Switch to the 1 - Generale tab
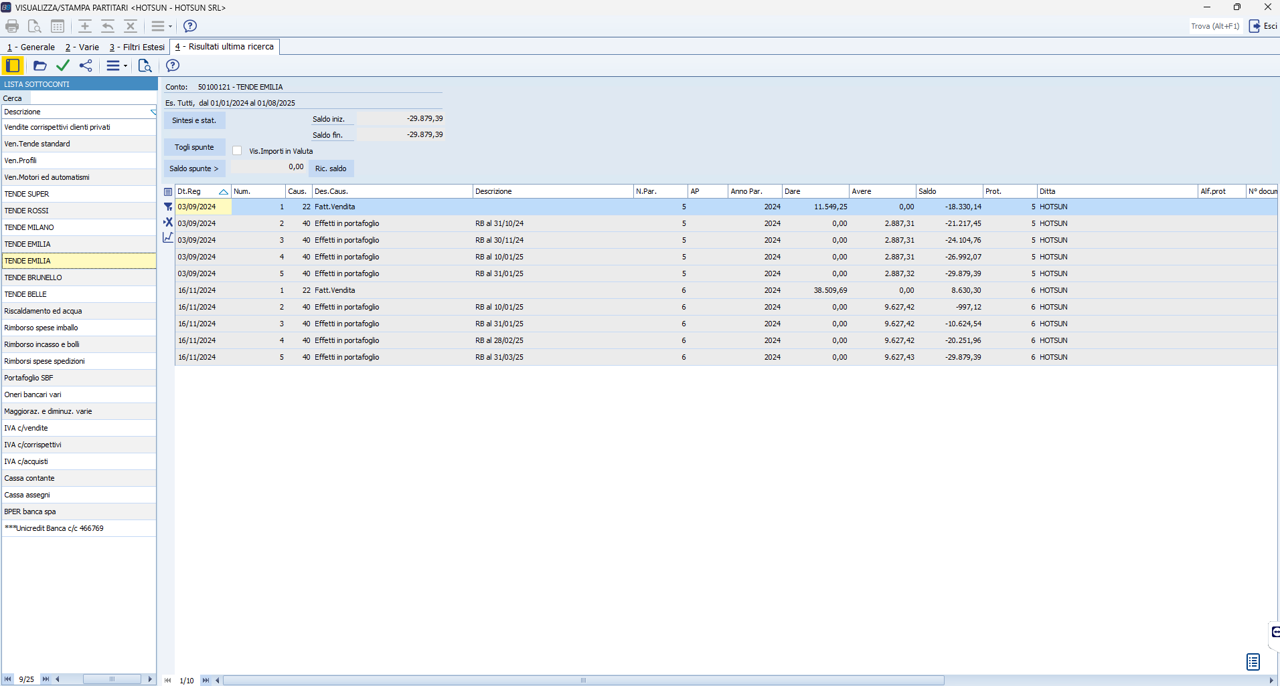Image resolution: width=1280 pixels, height=686 pixels. [31, 47]
